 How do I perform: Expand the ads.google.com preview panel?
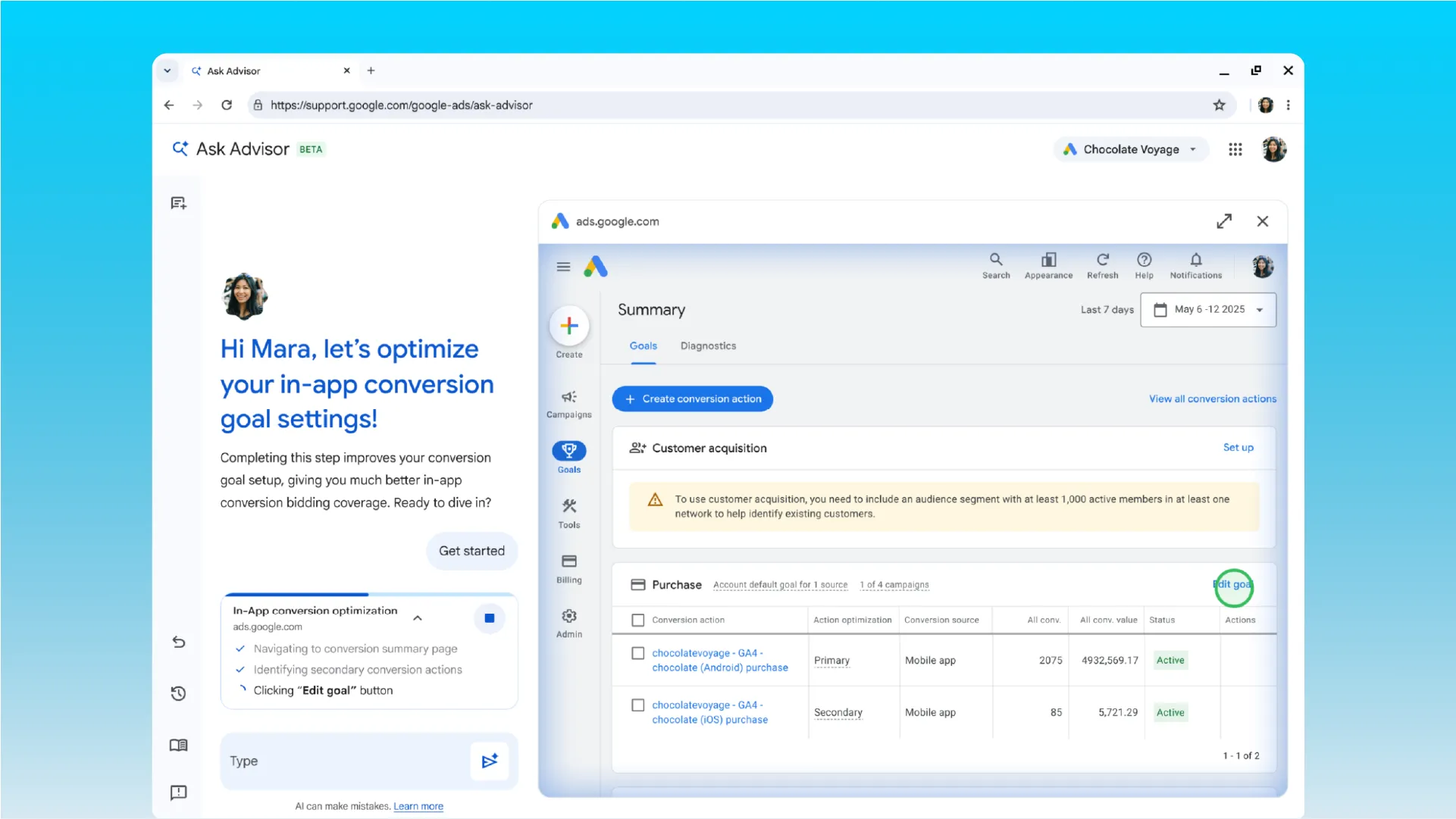(x=1224, y=221)
